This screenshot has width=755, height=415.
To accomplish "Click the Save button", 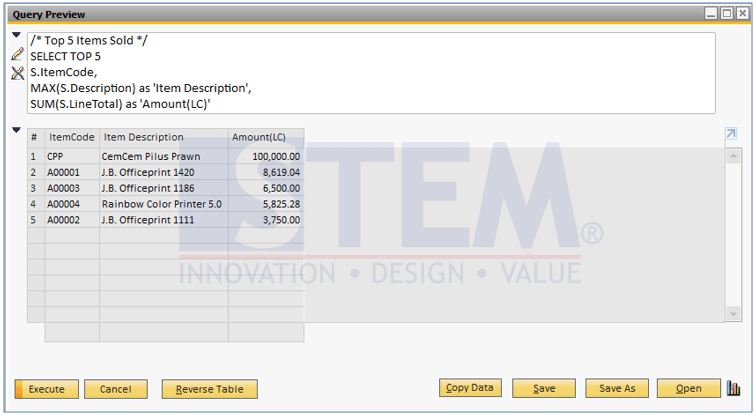I will tap(544, 388).
